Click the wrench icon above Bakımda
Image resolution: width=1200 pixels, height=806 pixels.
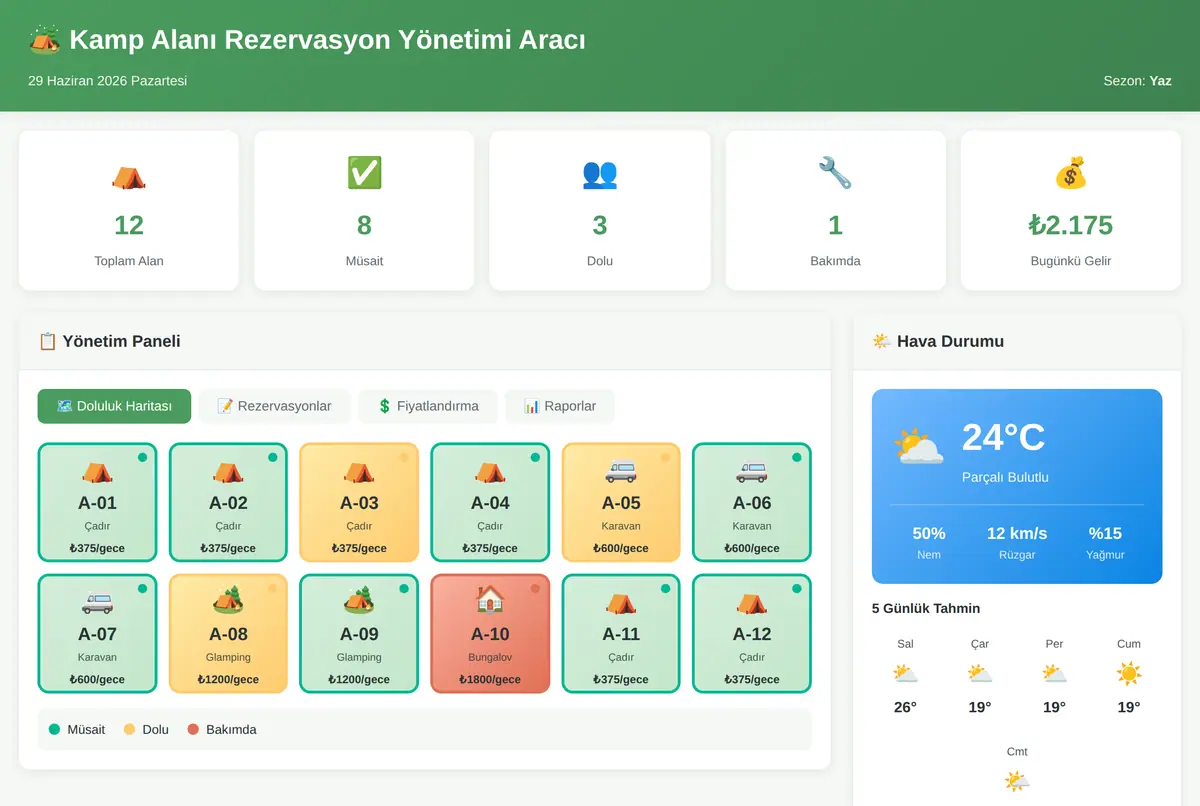pyautogui.click(x=835, y=173)
